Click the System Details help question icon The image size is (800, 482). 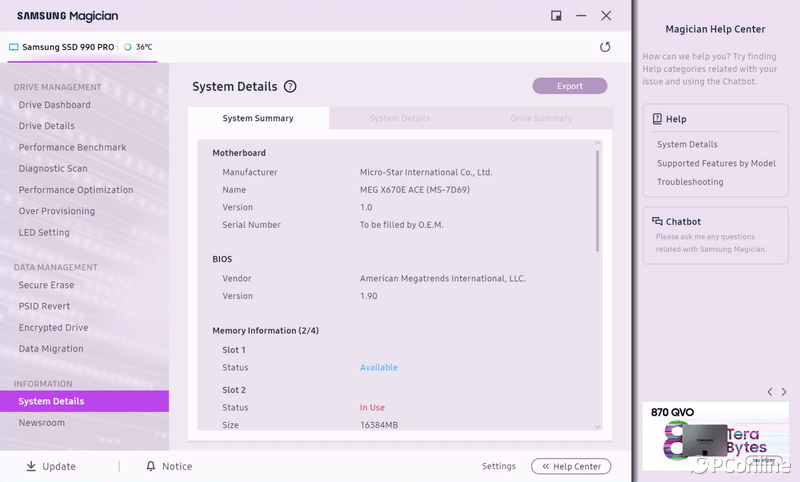point(290,87)
